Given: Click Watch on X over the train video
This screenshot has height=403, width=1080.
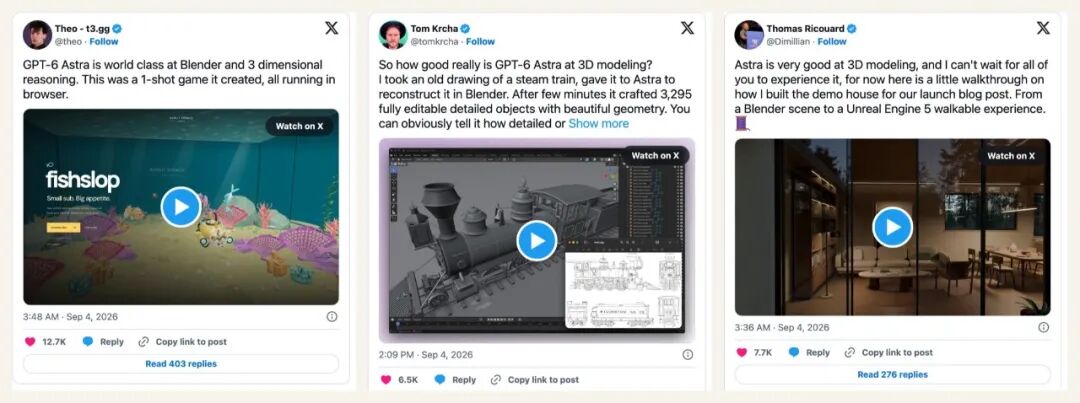Looking at the screenshot, I should [x=655, y=156].
